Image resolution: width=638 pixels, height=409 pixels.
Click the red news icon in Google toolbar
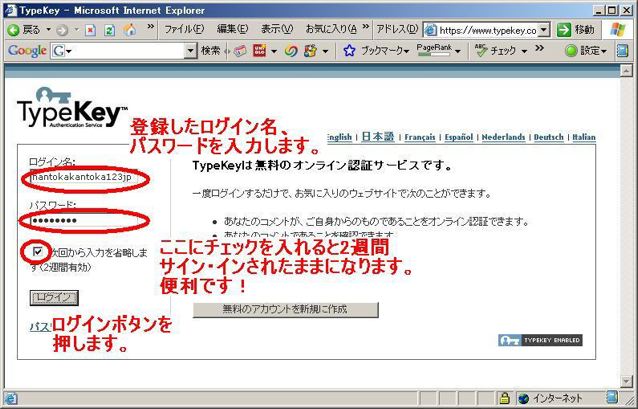tap(259, 51)
